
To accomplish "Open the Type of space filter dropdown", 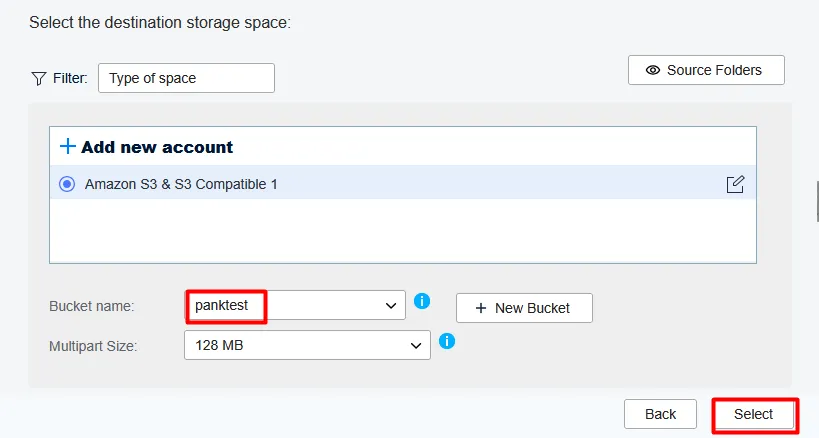I will [x=186, y=78].
